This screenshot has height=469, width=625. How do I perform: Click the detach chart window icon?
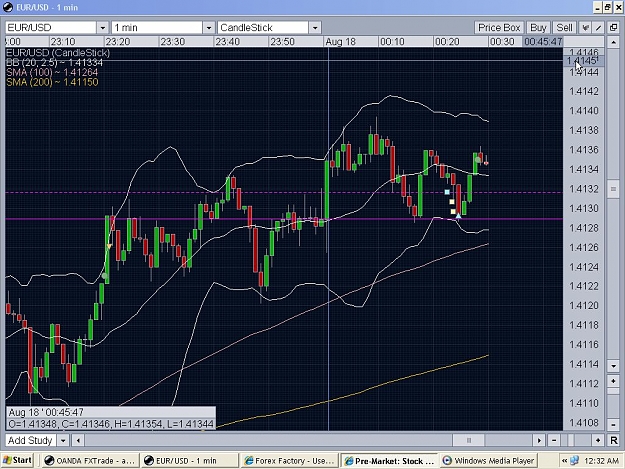(x=613, y=27)
